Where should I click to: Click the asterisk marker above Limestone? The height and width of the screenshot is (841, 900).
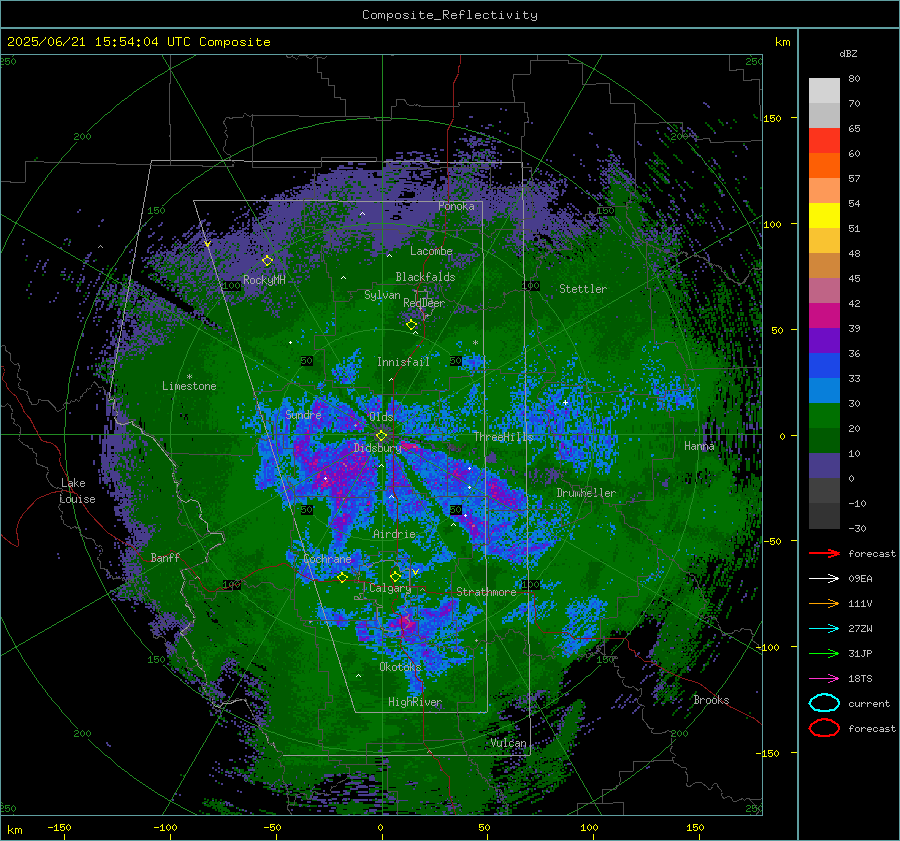point(189,377)
